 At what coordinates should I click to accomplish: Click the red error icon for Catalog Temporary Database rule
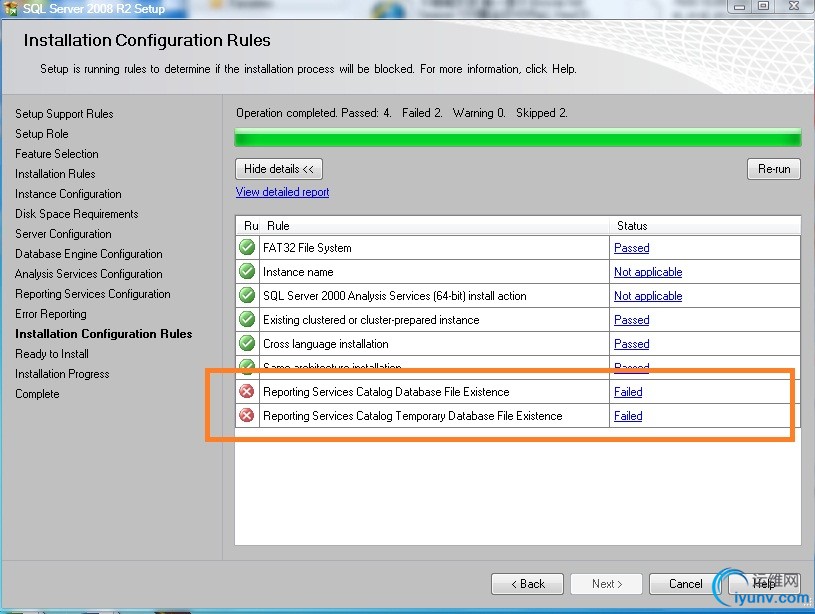point(247,415)
